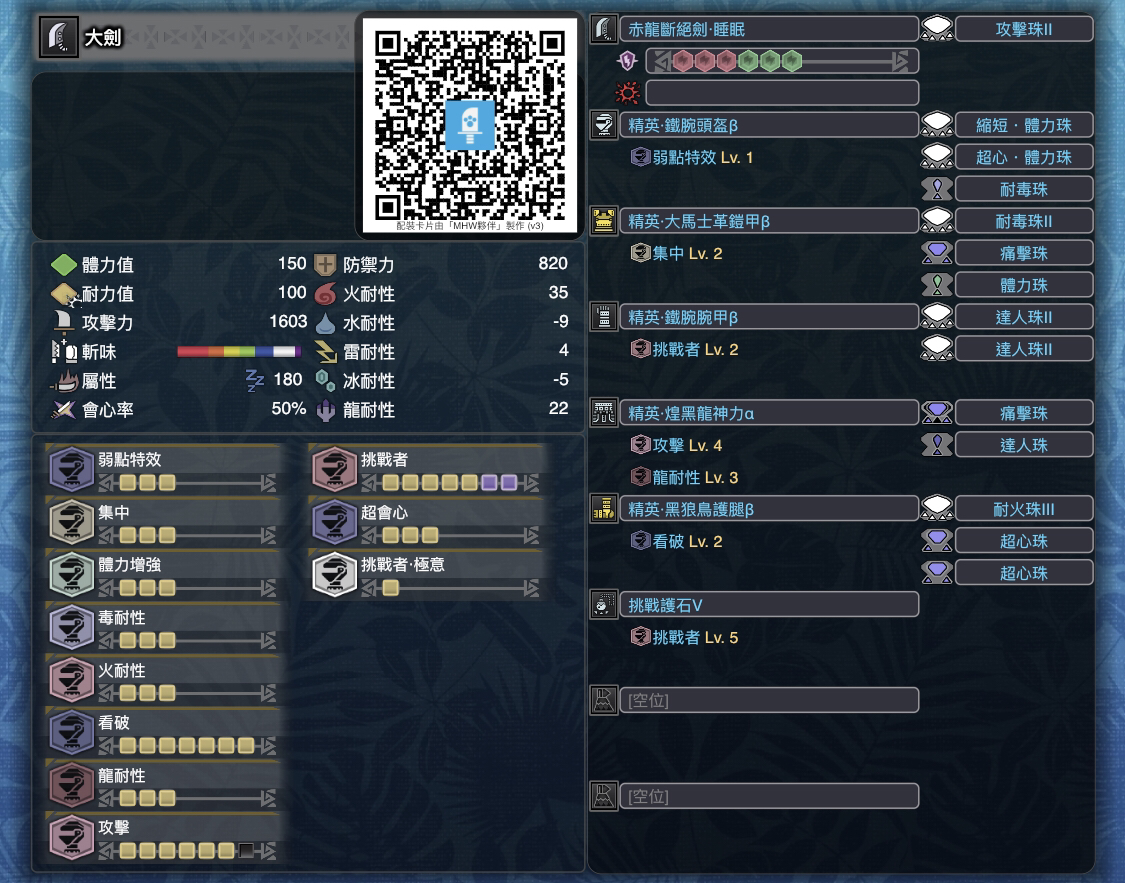Image resolution: width=1125 pixels, height=883 pixels.
Task: Click the 挑戰者 skill level gauge
Action: point(451,483)
